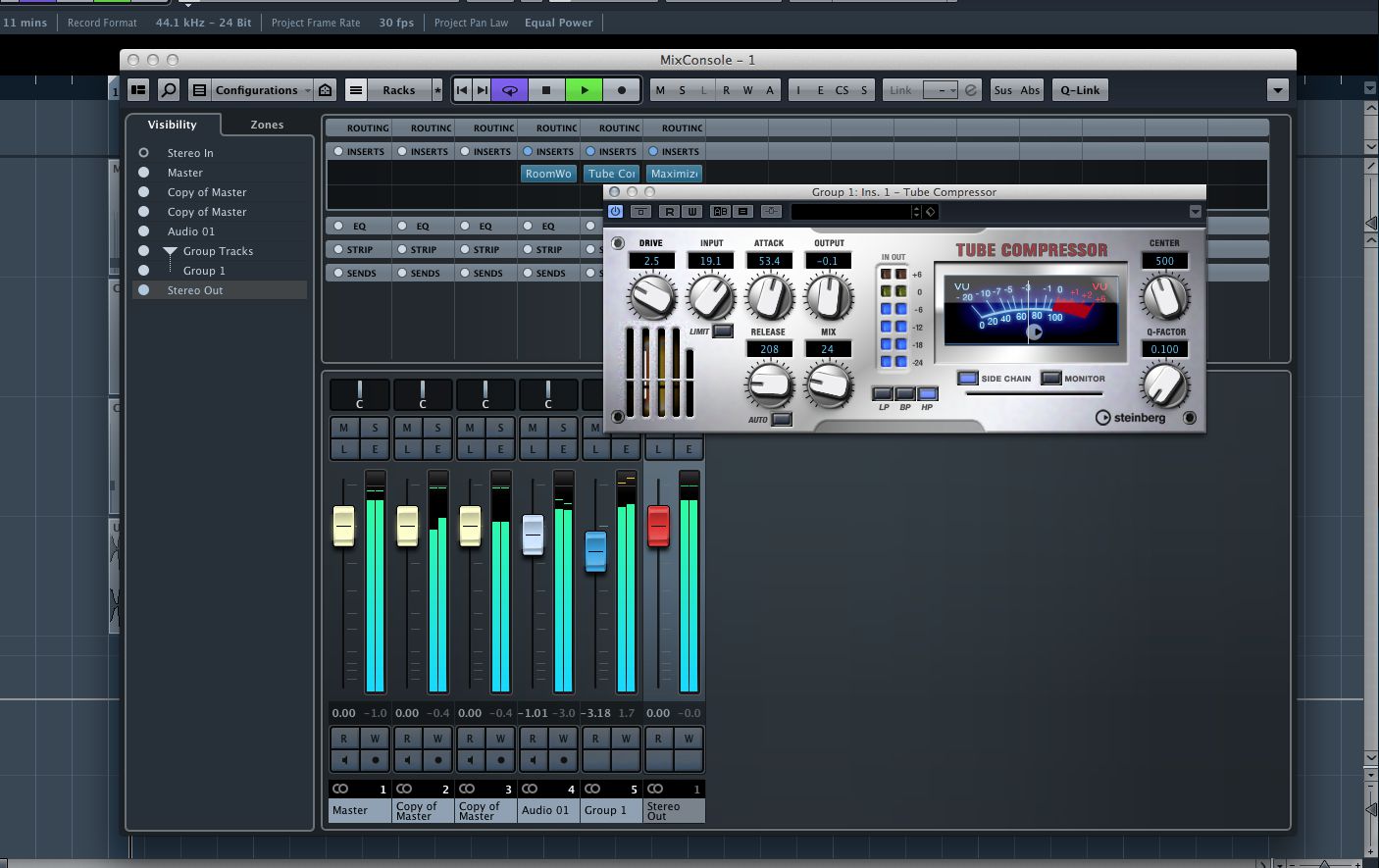Click the link icon on Group 1 channel
The width and height of the screenshot is (1379, 868).
(x=592, y=789)
